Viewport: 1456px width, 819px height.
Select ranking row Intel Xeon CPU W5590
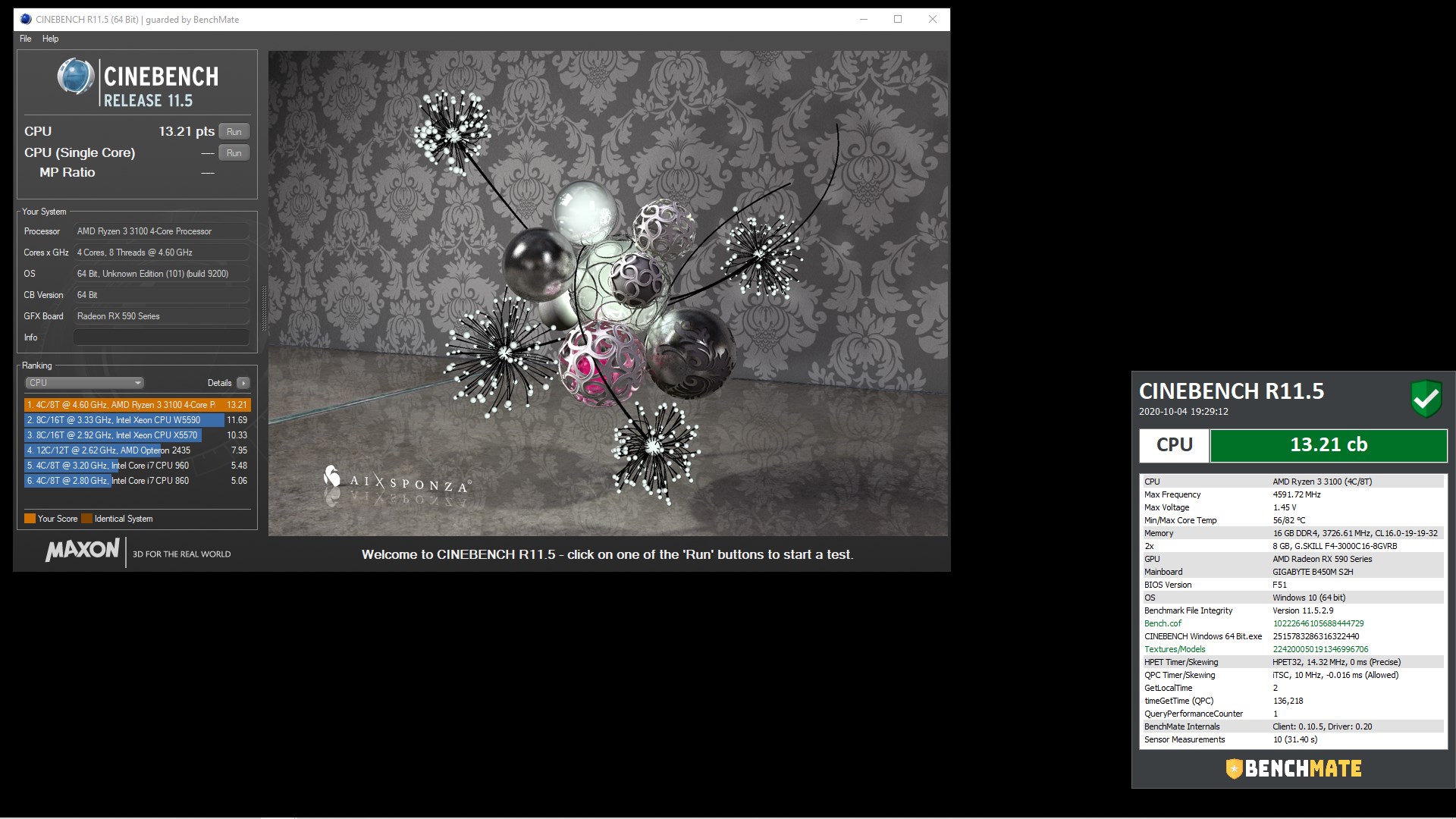(136, 420)
